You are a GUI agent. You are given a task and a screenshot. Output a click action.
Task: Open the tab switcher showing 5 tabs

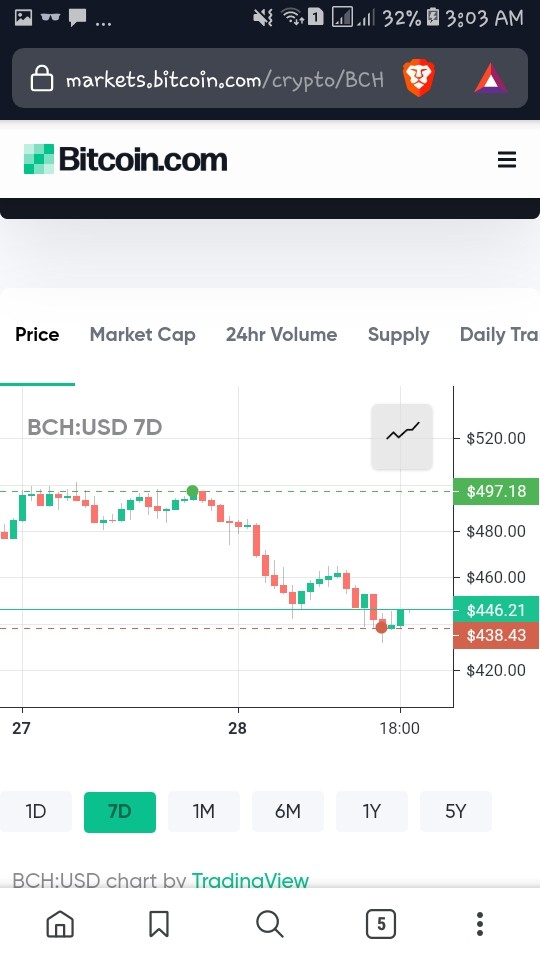(381, 923)
